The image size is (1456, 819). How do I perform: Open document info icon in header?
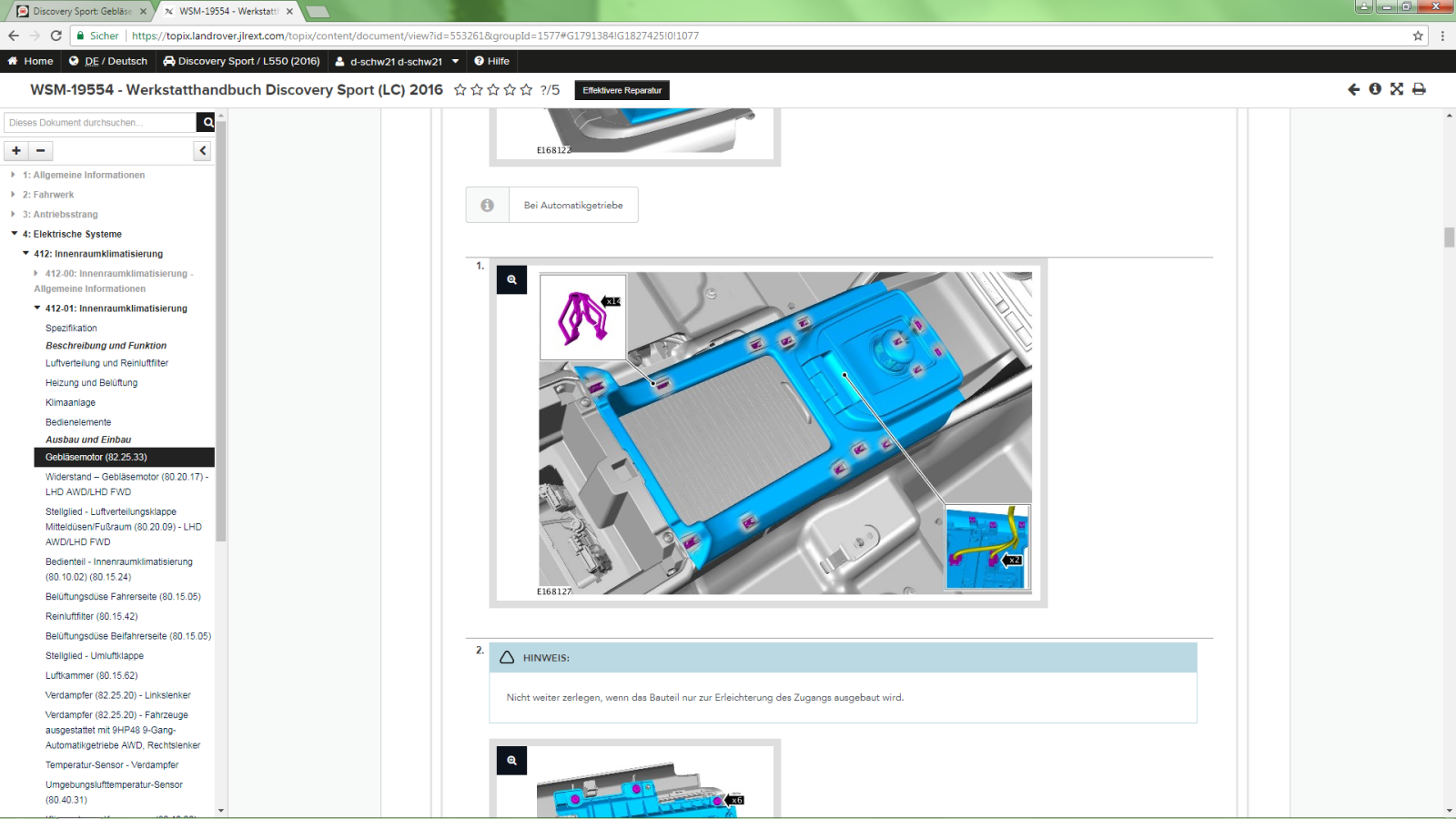pyautogui.click(x=1375, y=89)
